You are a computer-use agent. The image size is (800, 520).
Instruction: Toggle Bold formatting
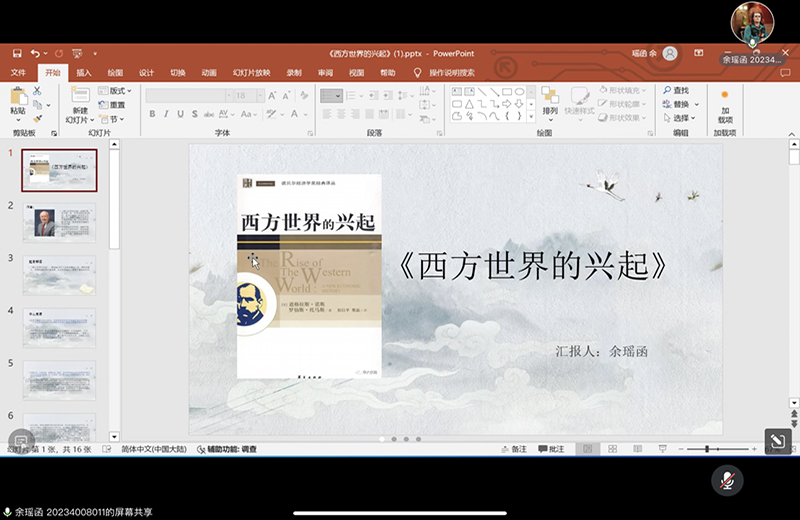(x=152, y=114)
